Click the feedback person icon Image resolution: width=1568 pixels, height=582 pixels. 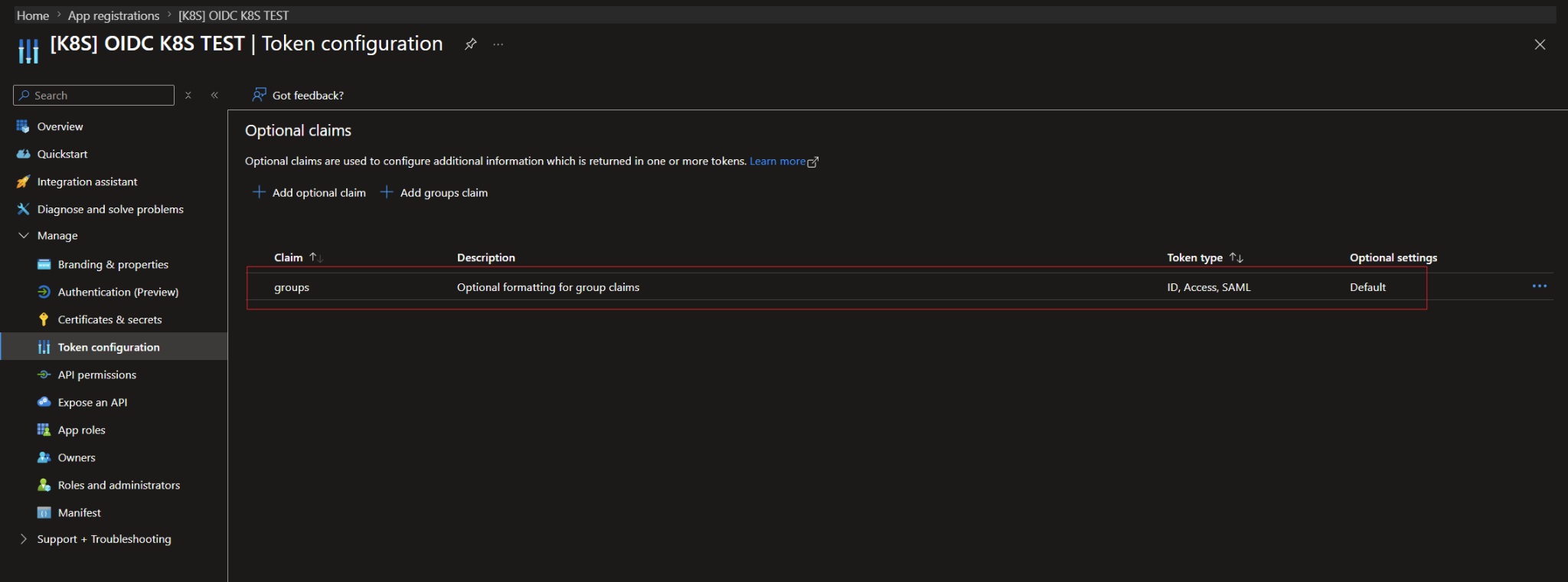pyautogui.click(x=260, y=95)
